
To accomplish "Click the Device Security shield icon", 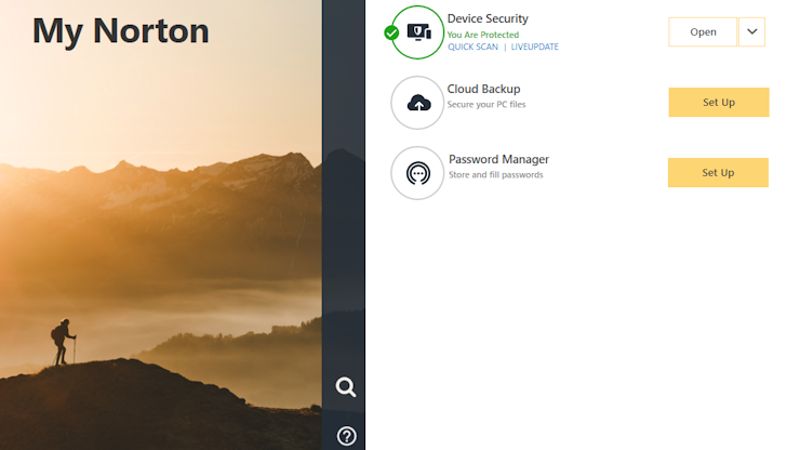I will point(417,32).
